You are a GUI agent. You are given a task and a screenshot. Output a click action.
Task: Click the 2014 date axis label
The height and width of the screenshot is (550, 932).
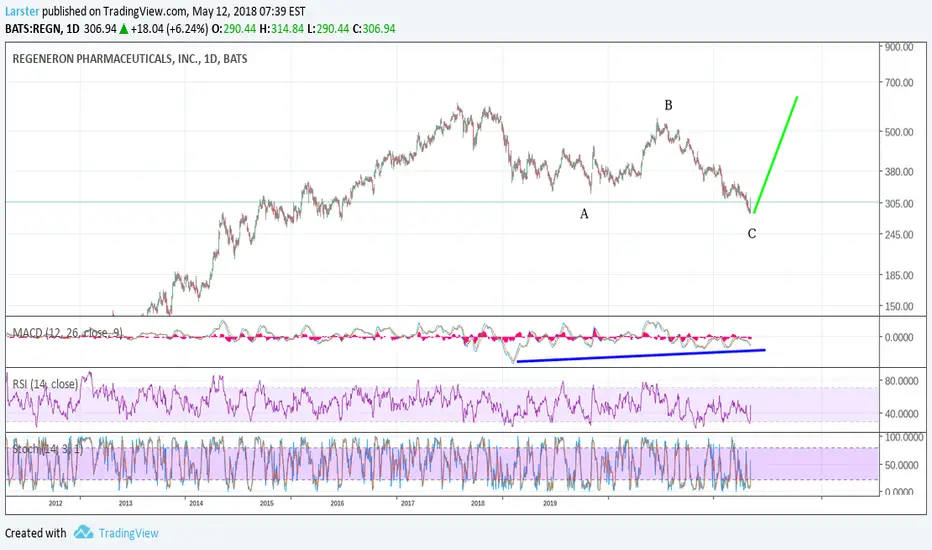click(196, 503)
